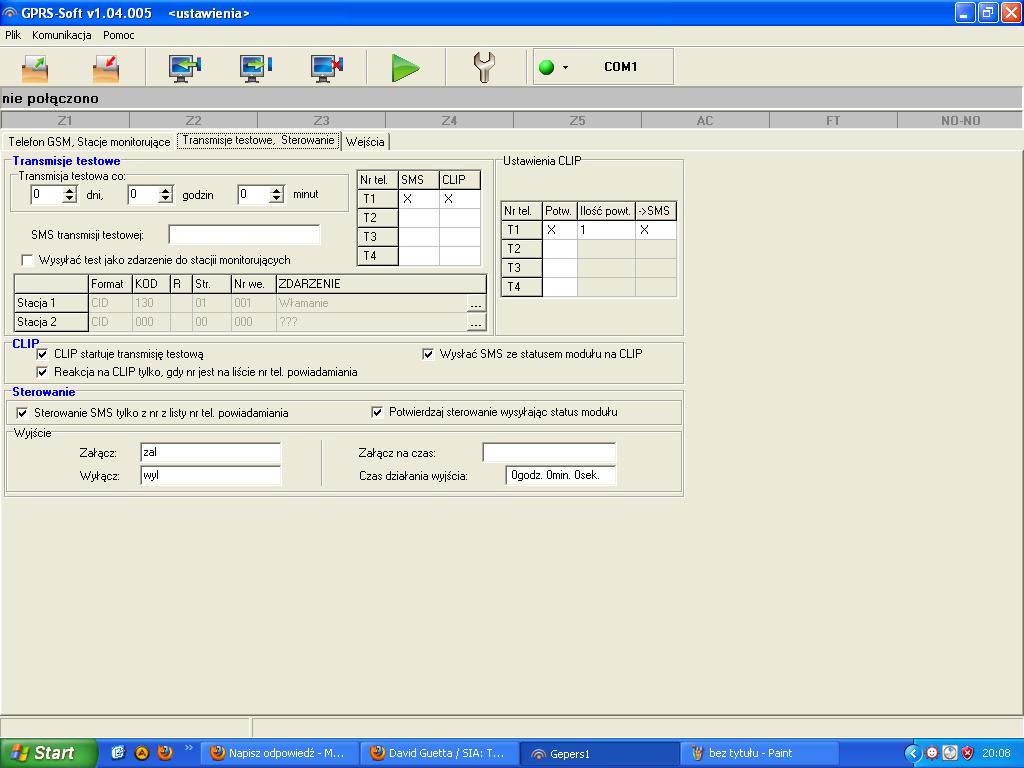Click the Wyłącz input field
Viewport: 1024px width, 768px height.
(210, 475)
